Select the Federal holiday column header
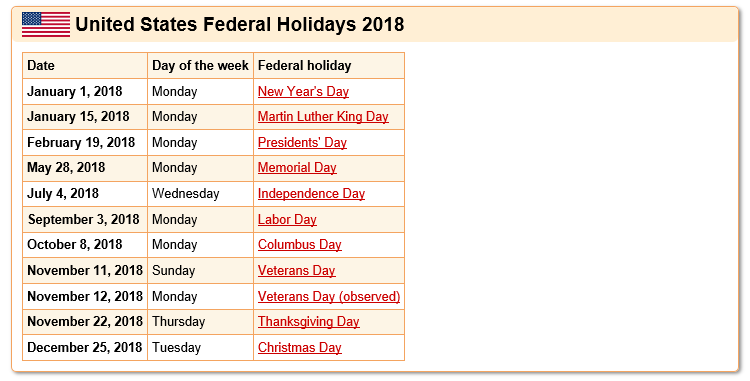The width and height of the screenshot is (750, 381). [329, 65]
